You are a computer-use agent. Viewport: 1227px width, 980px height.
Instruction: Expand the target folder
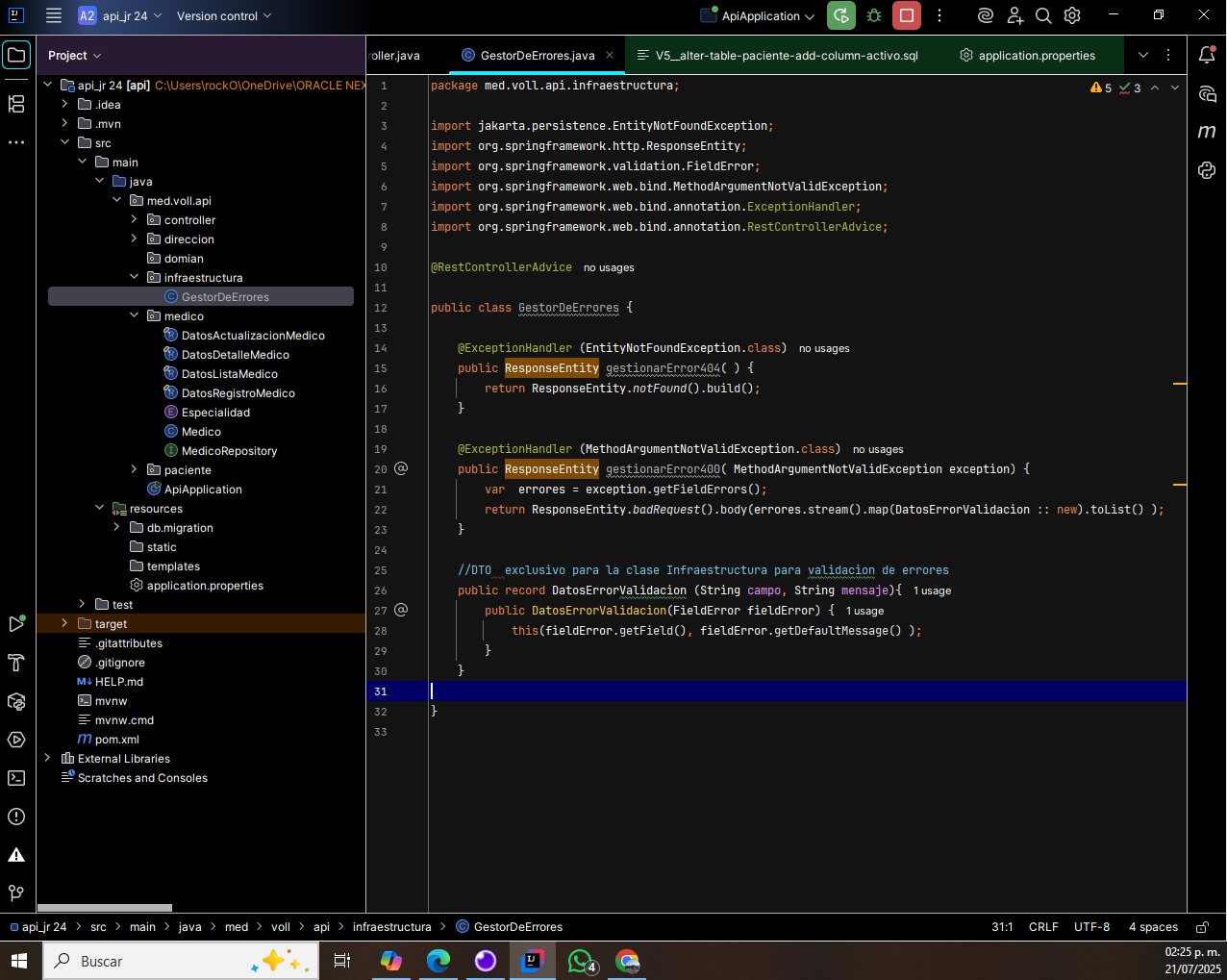64,623
